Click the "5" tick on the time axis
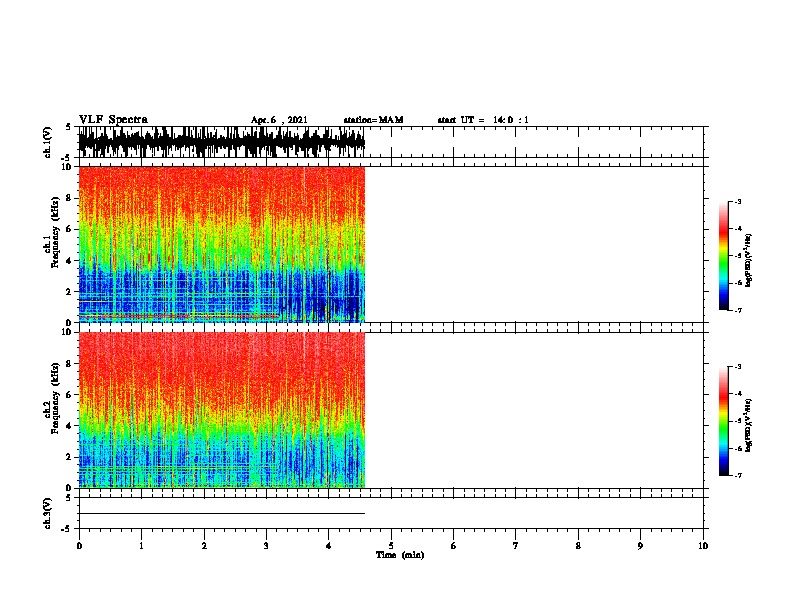The image size is (792, 612). (391, 546)
